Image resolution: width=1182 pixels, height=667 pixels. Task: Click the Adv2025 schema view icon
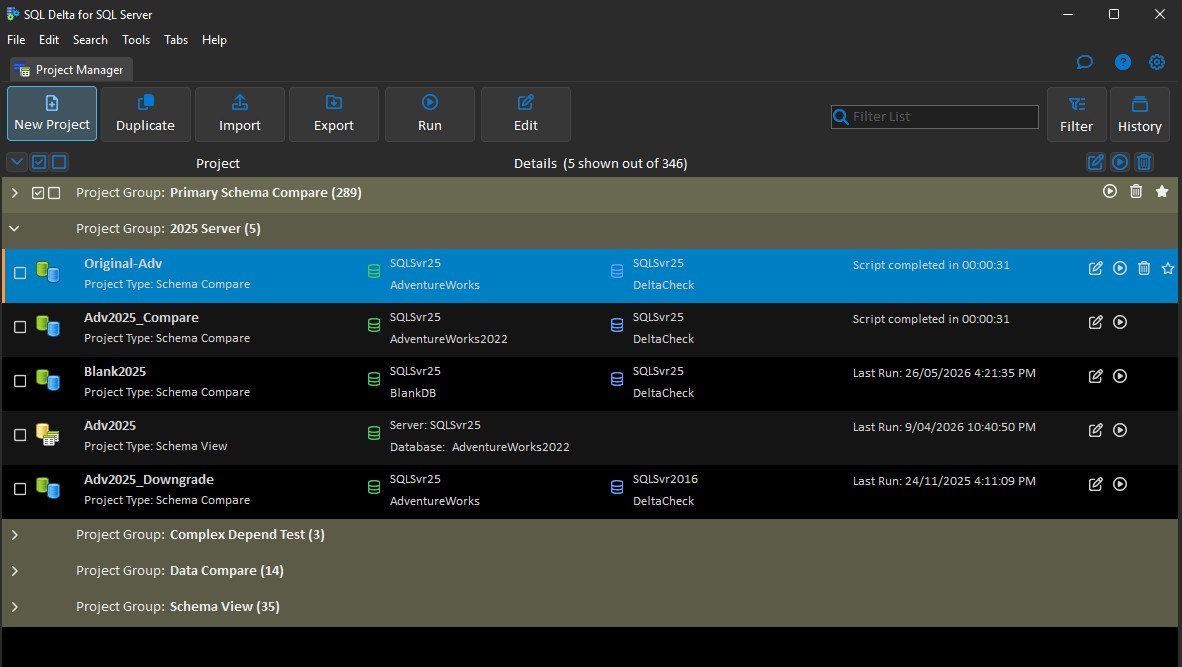(47, 435)
